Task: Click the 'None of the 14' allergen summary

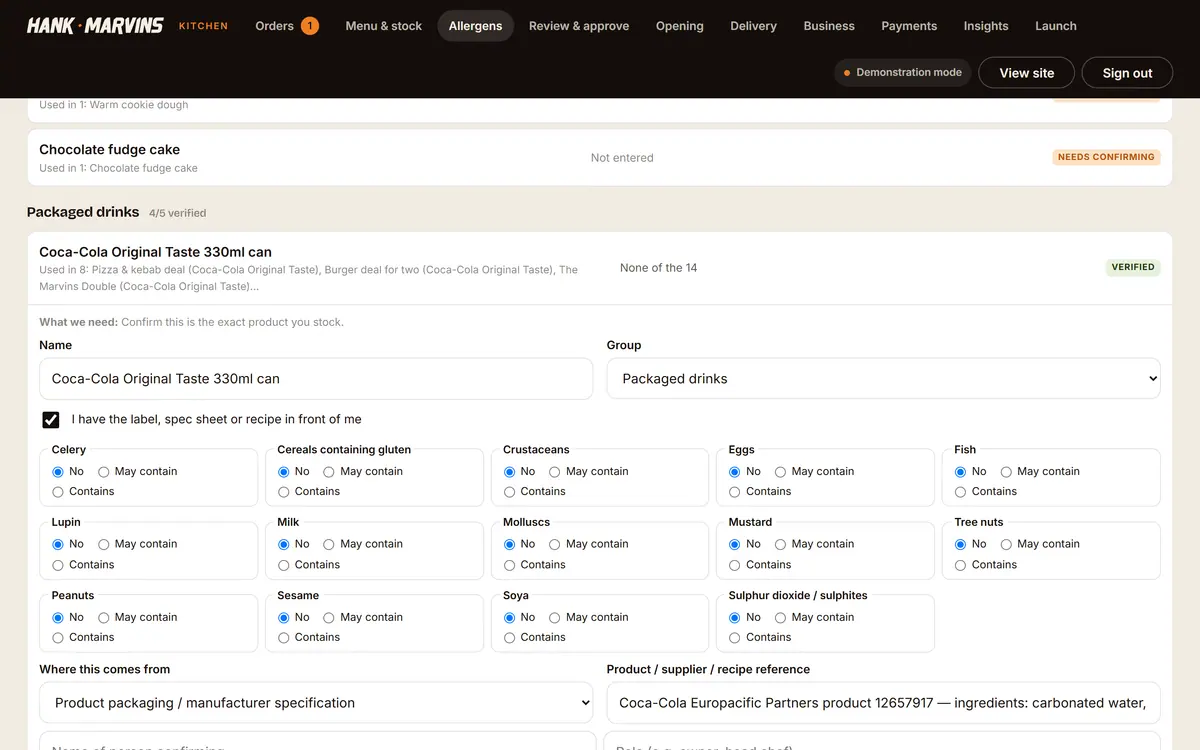Action: click(x=659, y=268)
